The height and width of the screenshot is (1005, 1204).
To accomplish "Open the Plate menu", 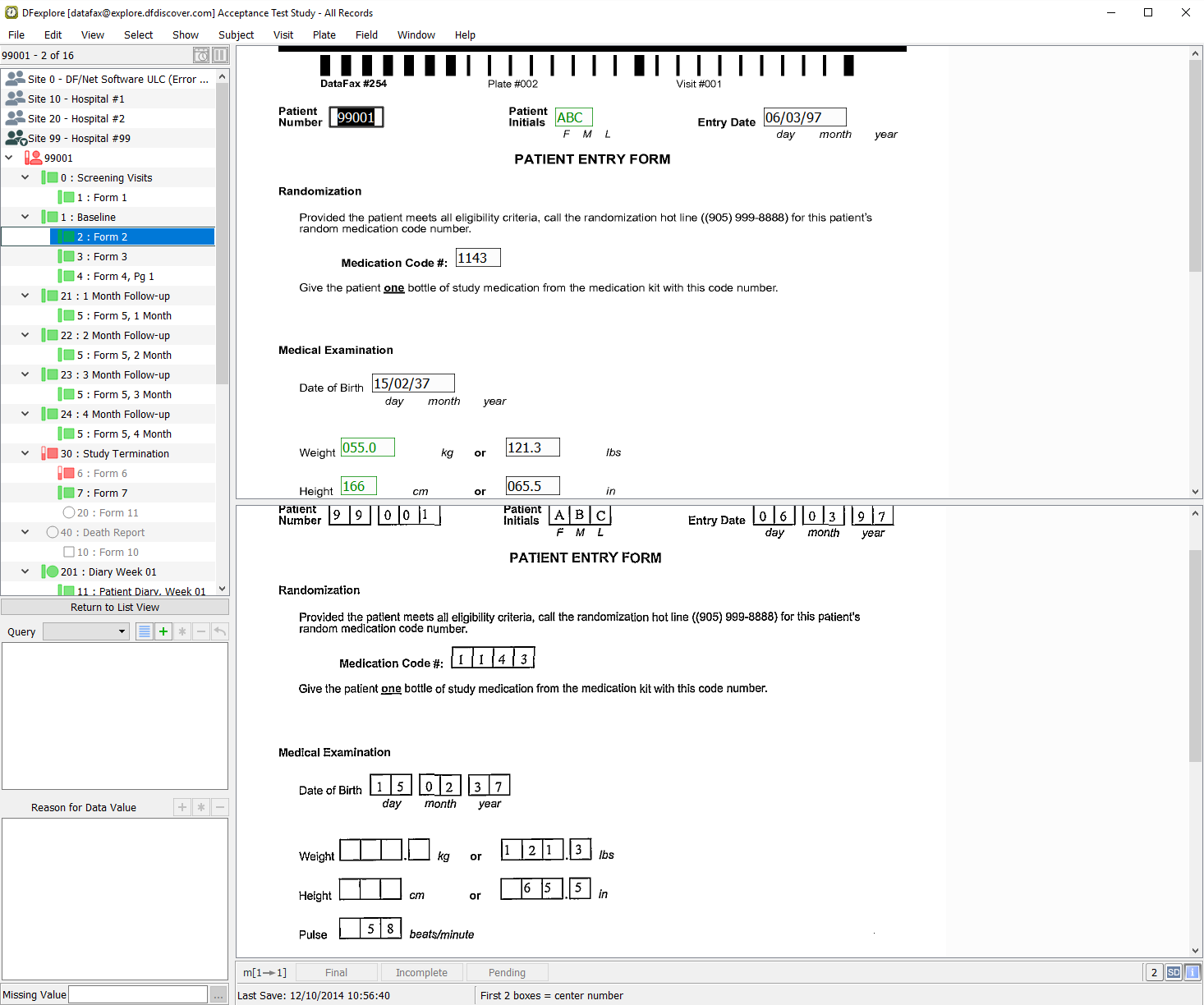I will pyautogui.click(x=324, y=34).
